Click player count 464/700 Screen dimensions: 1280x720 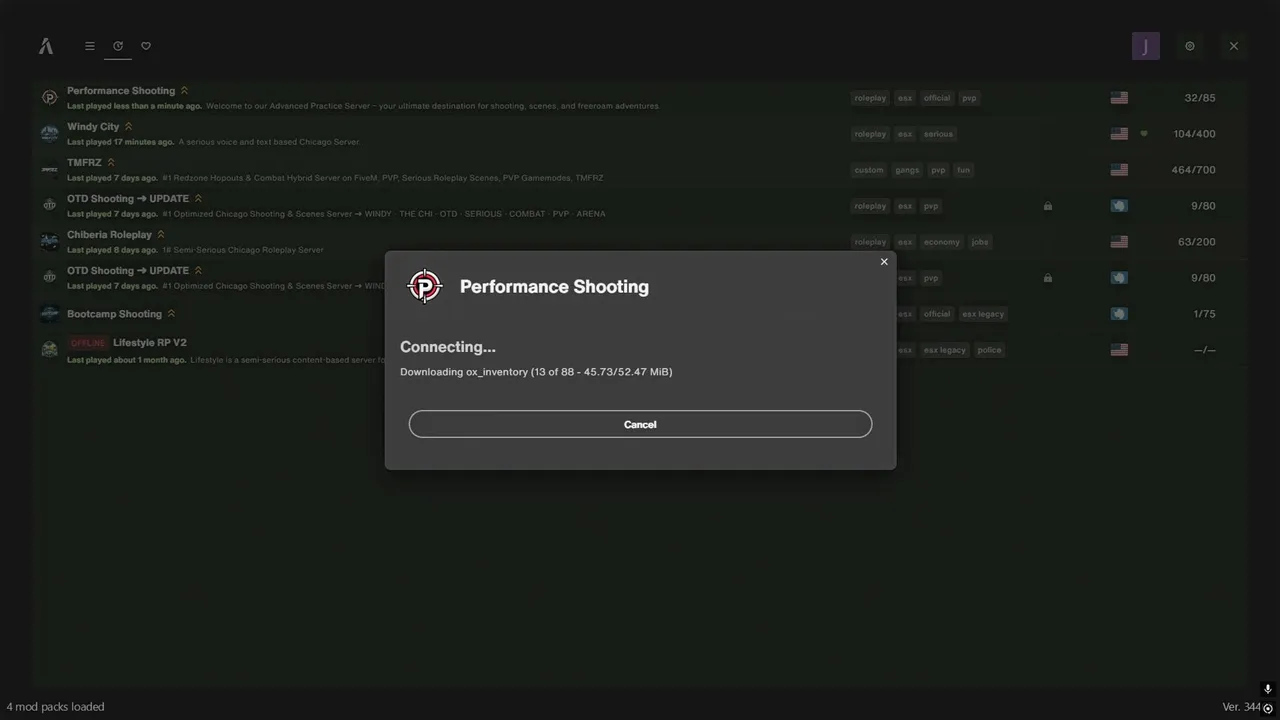tap(1194, 170)
